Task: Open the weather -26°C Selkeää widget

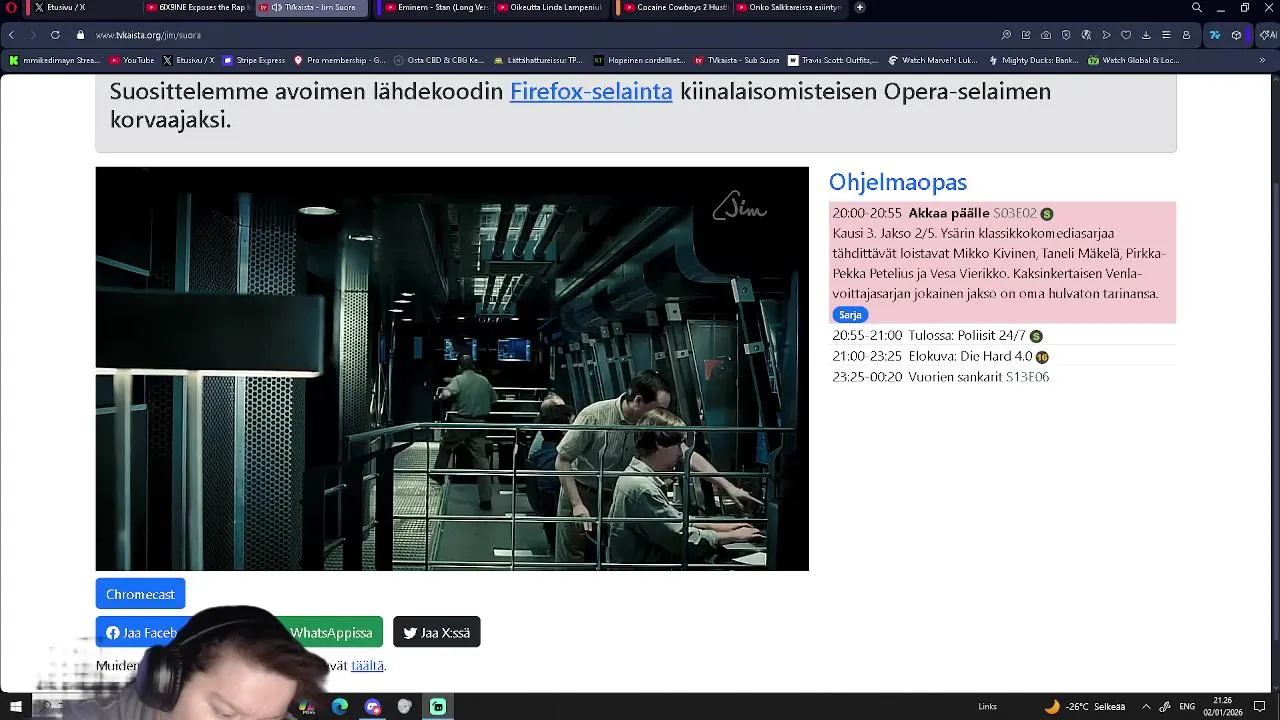Action: click(x=1085, y=706)
